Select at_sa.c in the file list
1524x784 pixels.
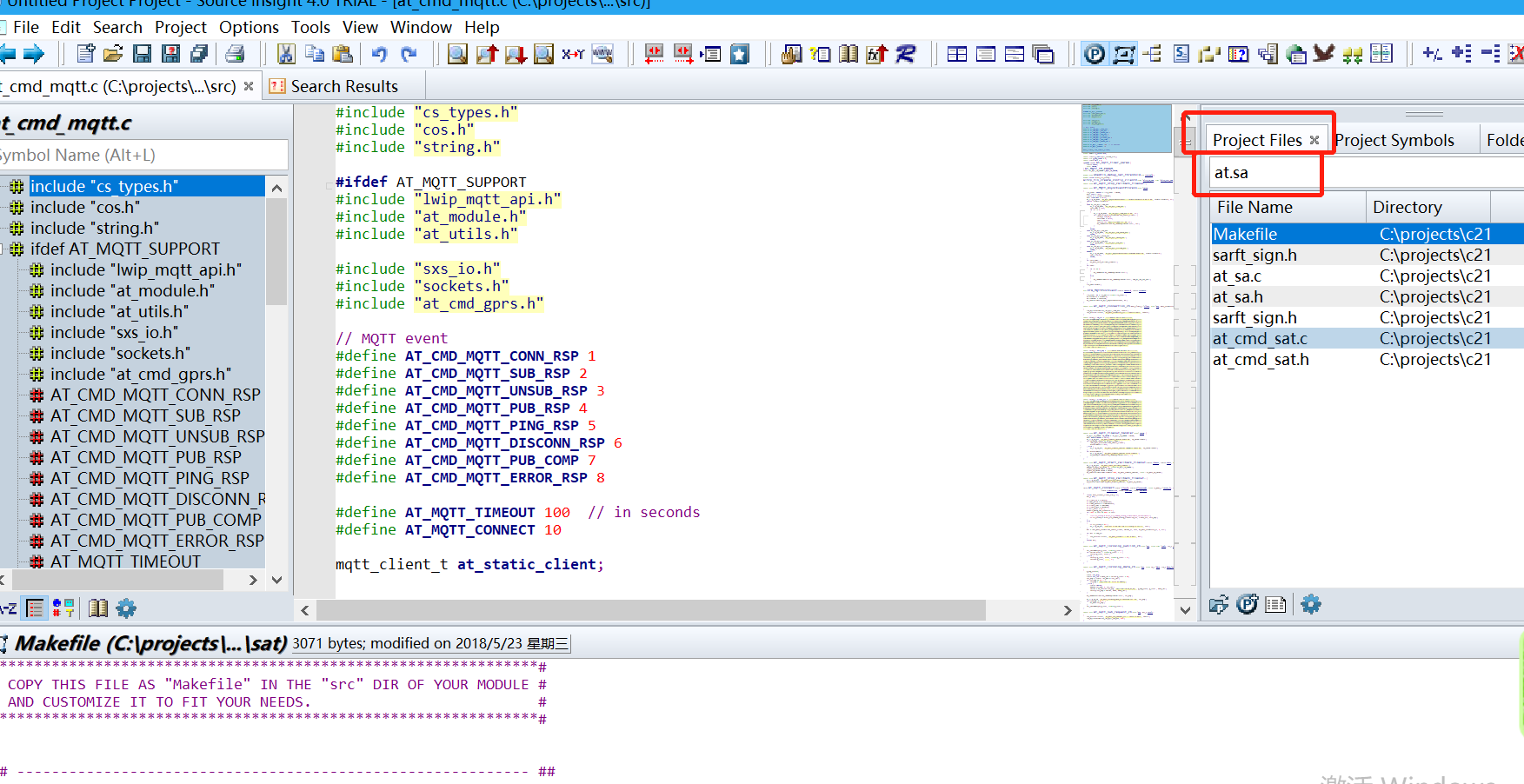pos(1237,276)
